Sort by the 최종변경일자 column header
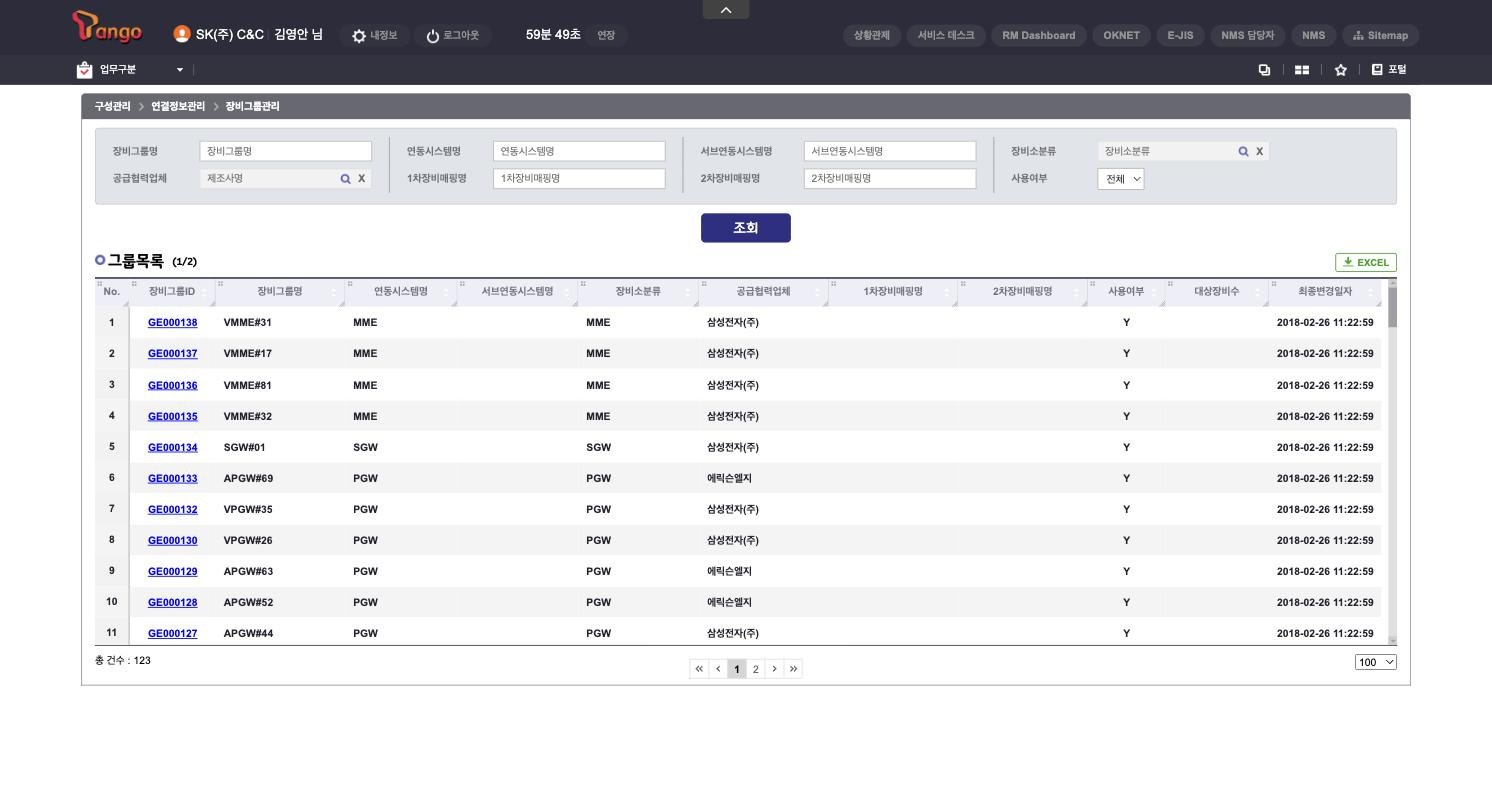1492x812 pixels. tap(1325, 292)
